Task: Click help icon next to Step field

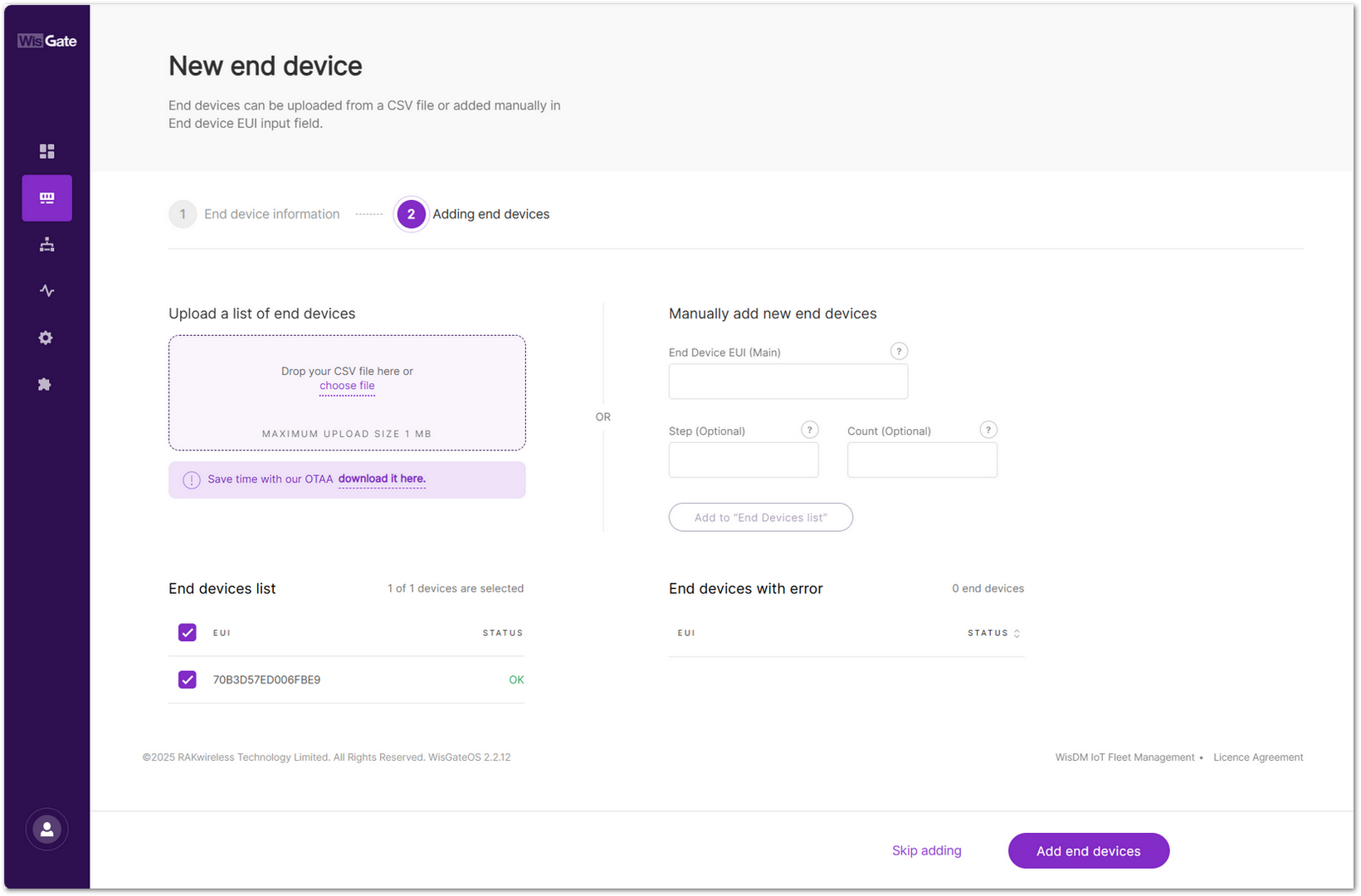Action: point(809,430)
